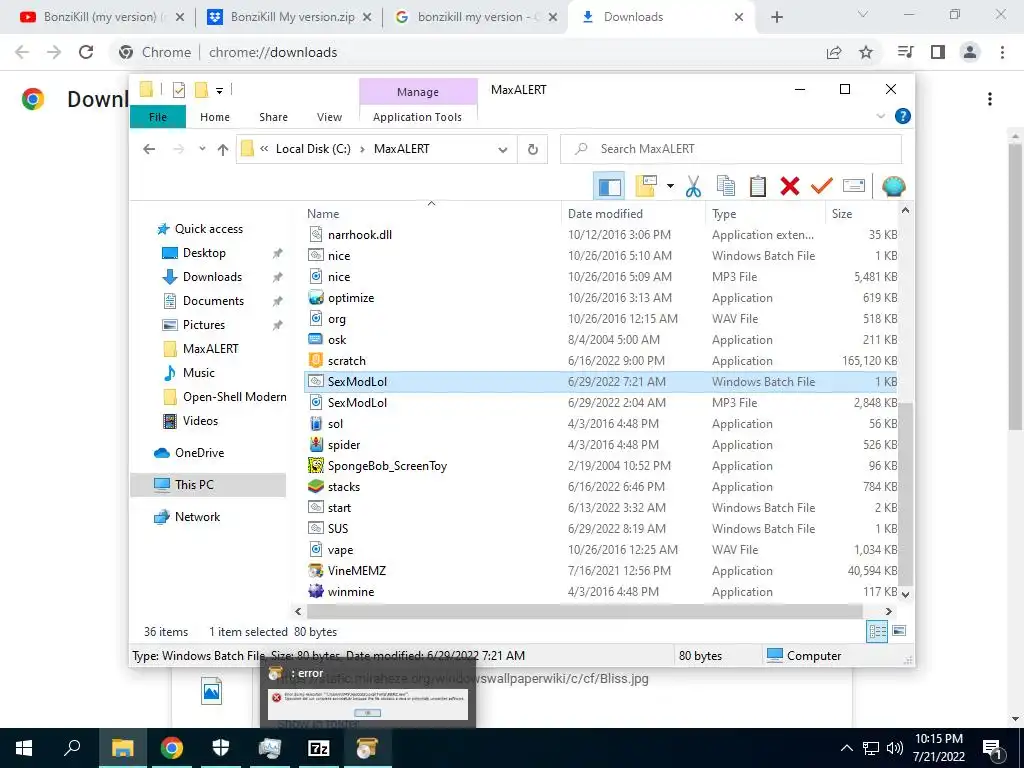Click the Search MaxALERT box
The height and width of the screenshot is (768, 1024).
[x=731, y=149]
